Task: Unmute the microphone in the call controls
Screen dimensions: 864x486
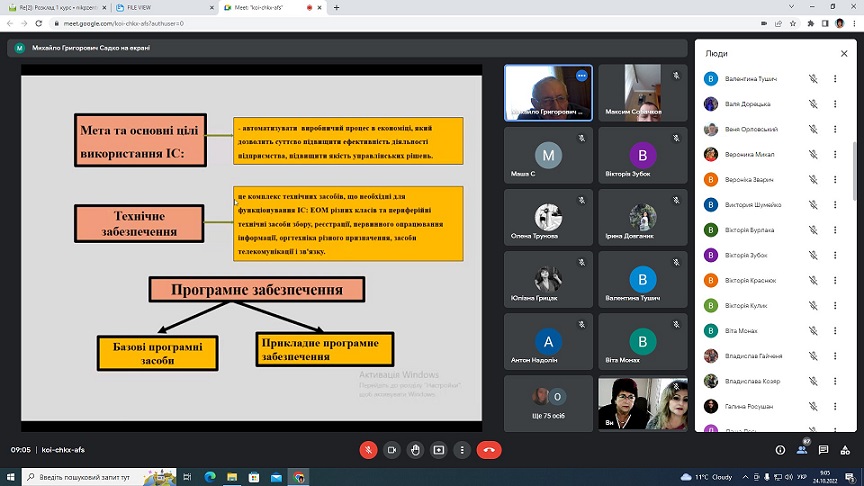Action: pos(368,450)
